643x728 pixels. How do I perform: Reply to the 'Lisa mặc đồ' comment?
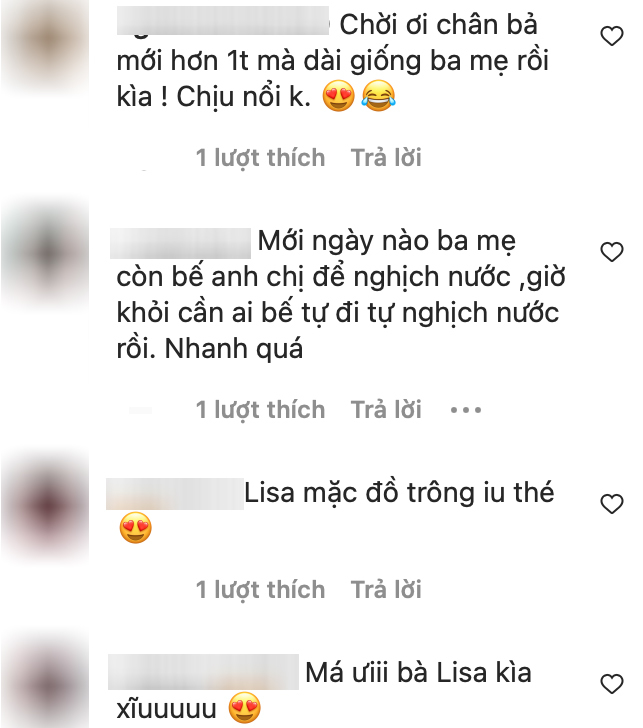point(386,589)
